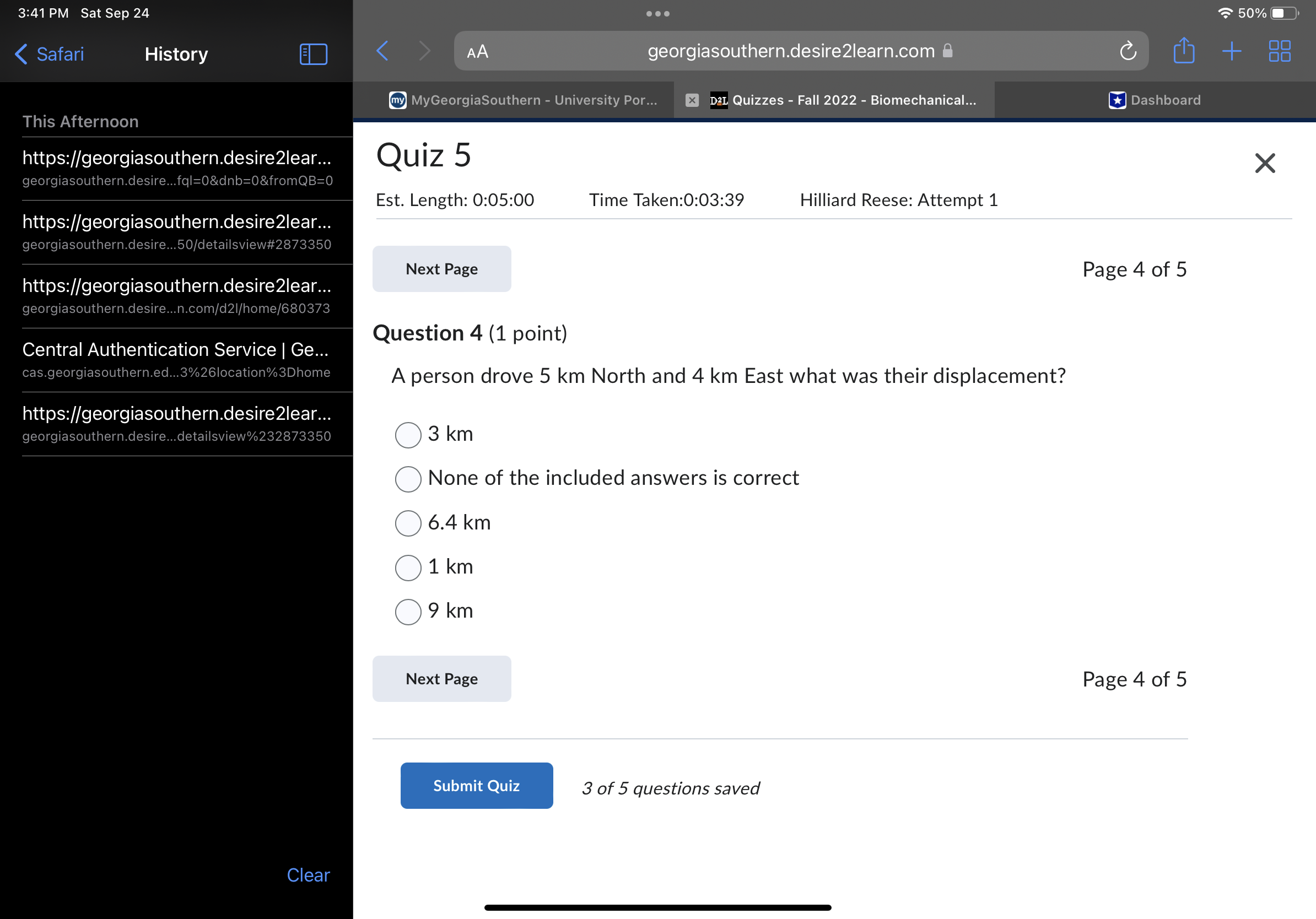1316x919 pixels.
Task: Pick the 9 km radio button
Action: tap(408, 612)
